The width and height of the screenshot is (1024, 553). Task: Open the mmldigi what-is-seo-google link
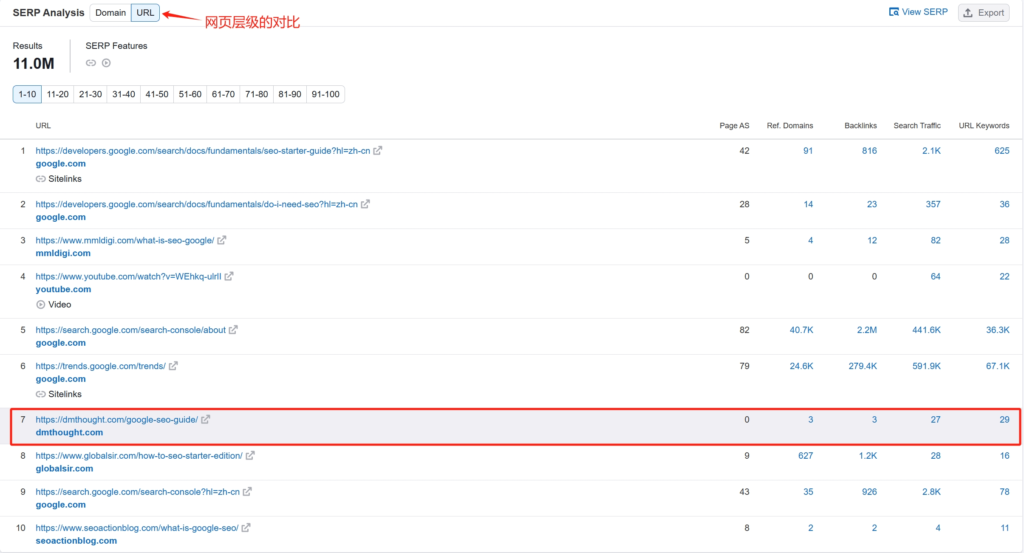pyautogui.click(x=125, y=240)
